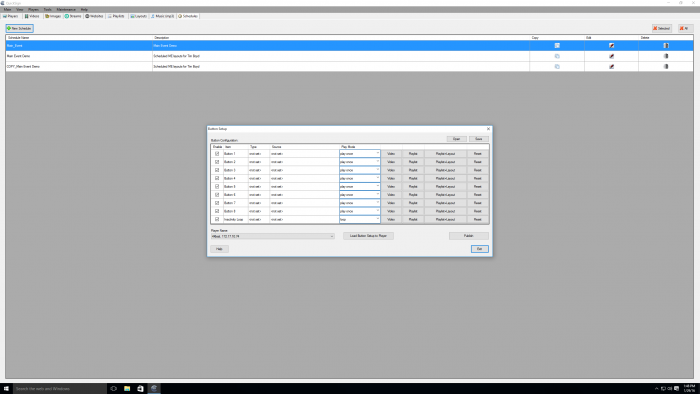Copy the COPY_Main Event Demo schedule
Screen dimensions: 700x394
[557, 66]
